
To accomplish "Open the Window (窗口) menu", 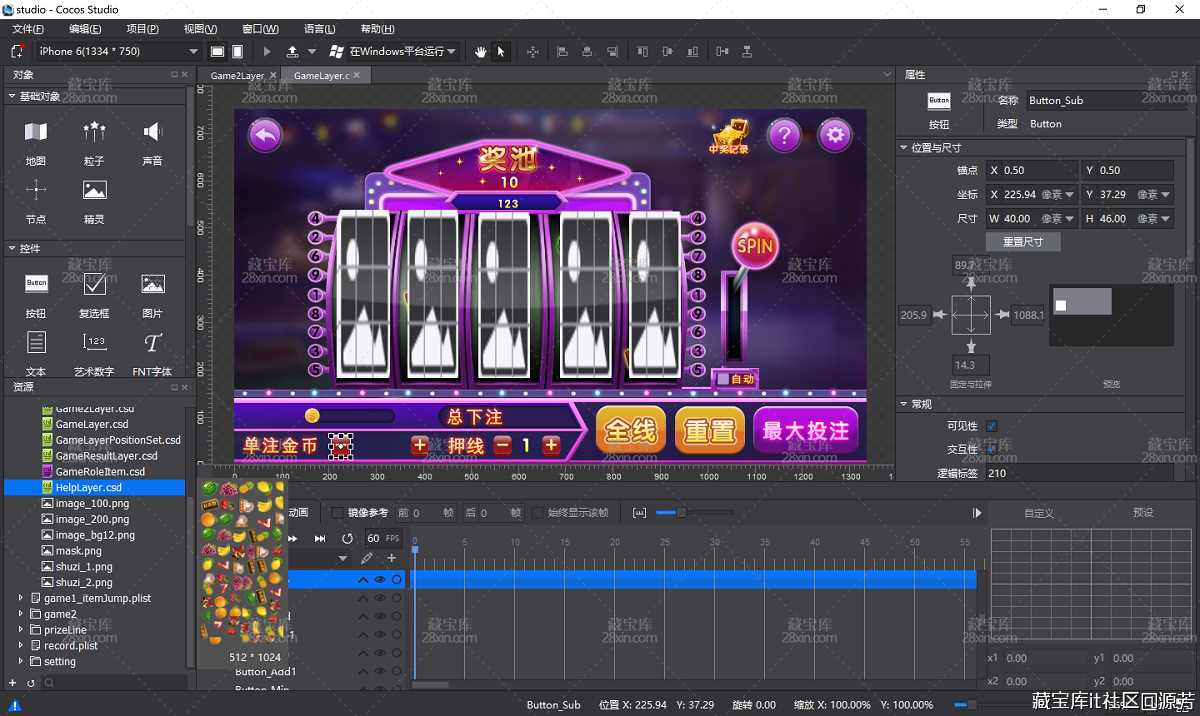I will pyautogui.click(x=260, y=29).
